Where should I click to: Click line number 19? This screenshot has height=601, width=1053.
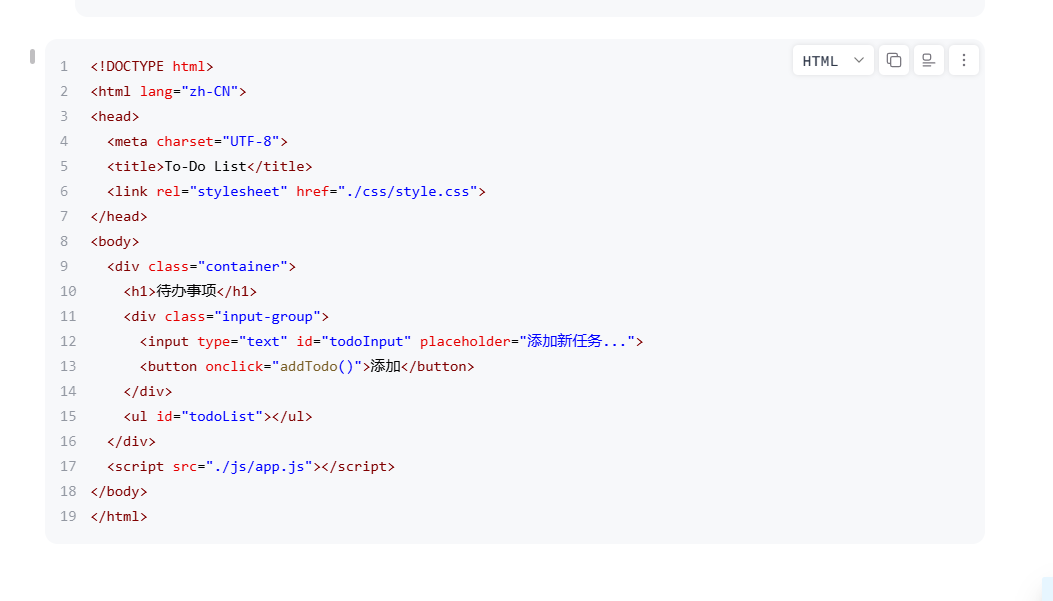pos(68,516)
